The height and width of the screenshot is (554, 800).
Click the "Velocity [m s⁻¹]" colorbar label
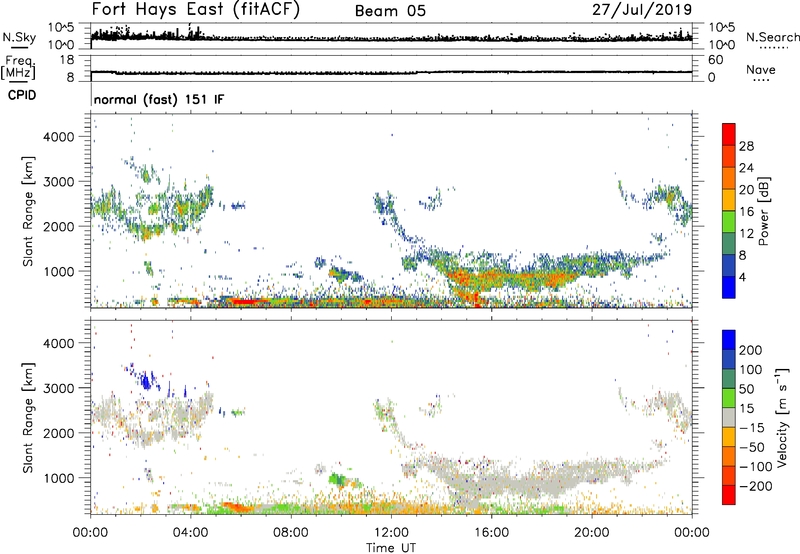(782, 417)
